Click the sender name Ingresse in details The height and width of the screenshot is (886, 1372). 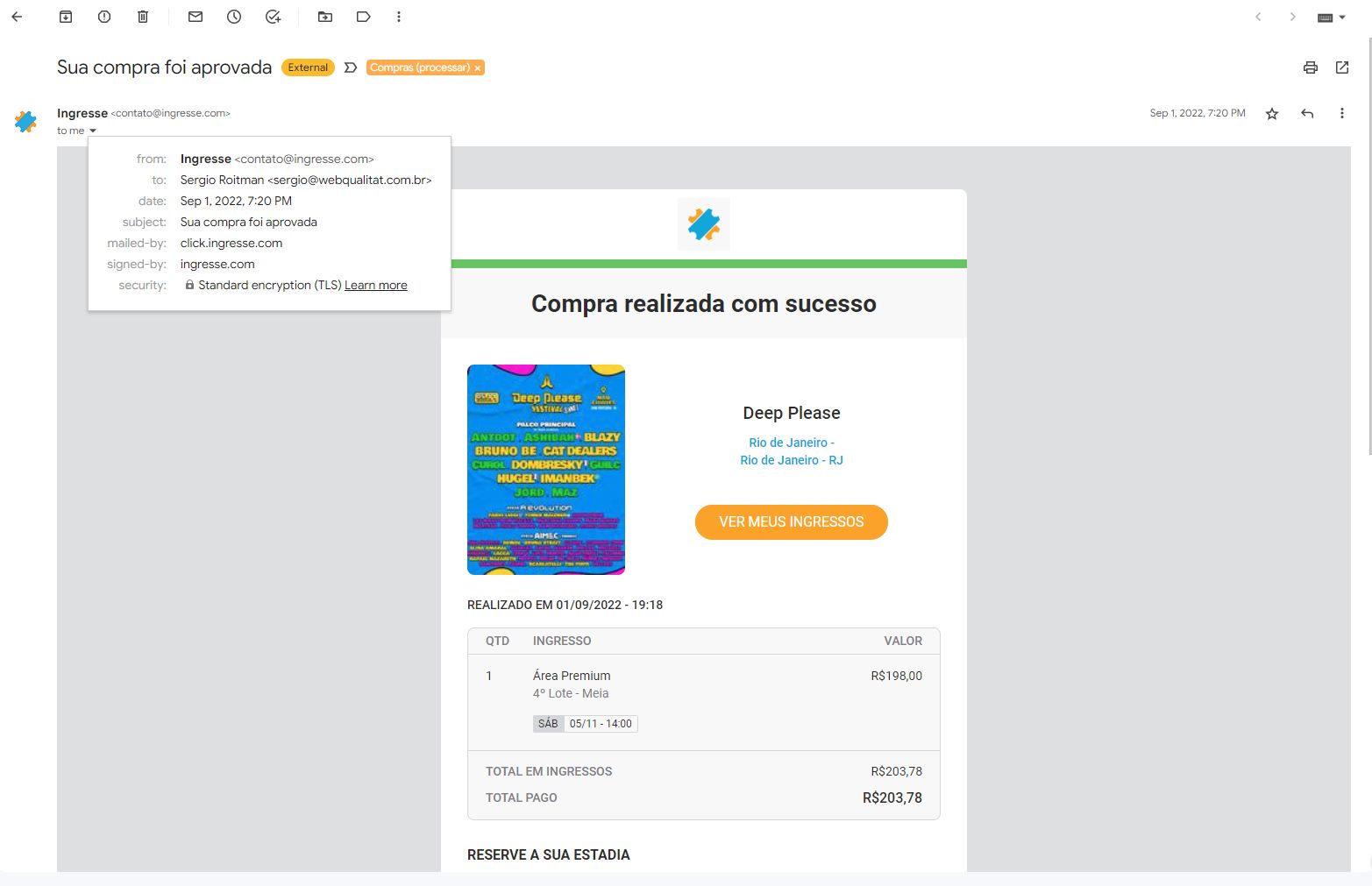(x=206, y=159)
